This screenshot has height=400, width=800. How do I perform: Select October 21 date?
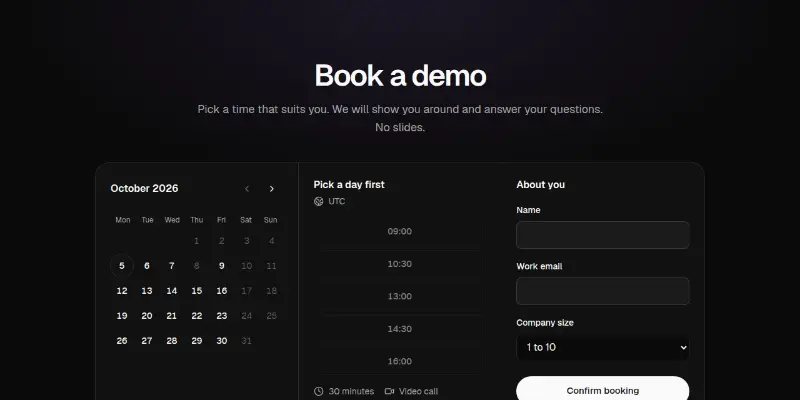click(x=172, y=316)
